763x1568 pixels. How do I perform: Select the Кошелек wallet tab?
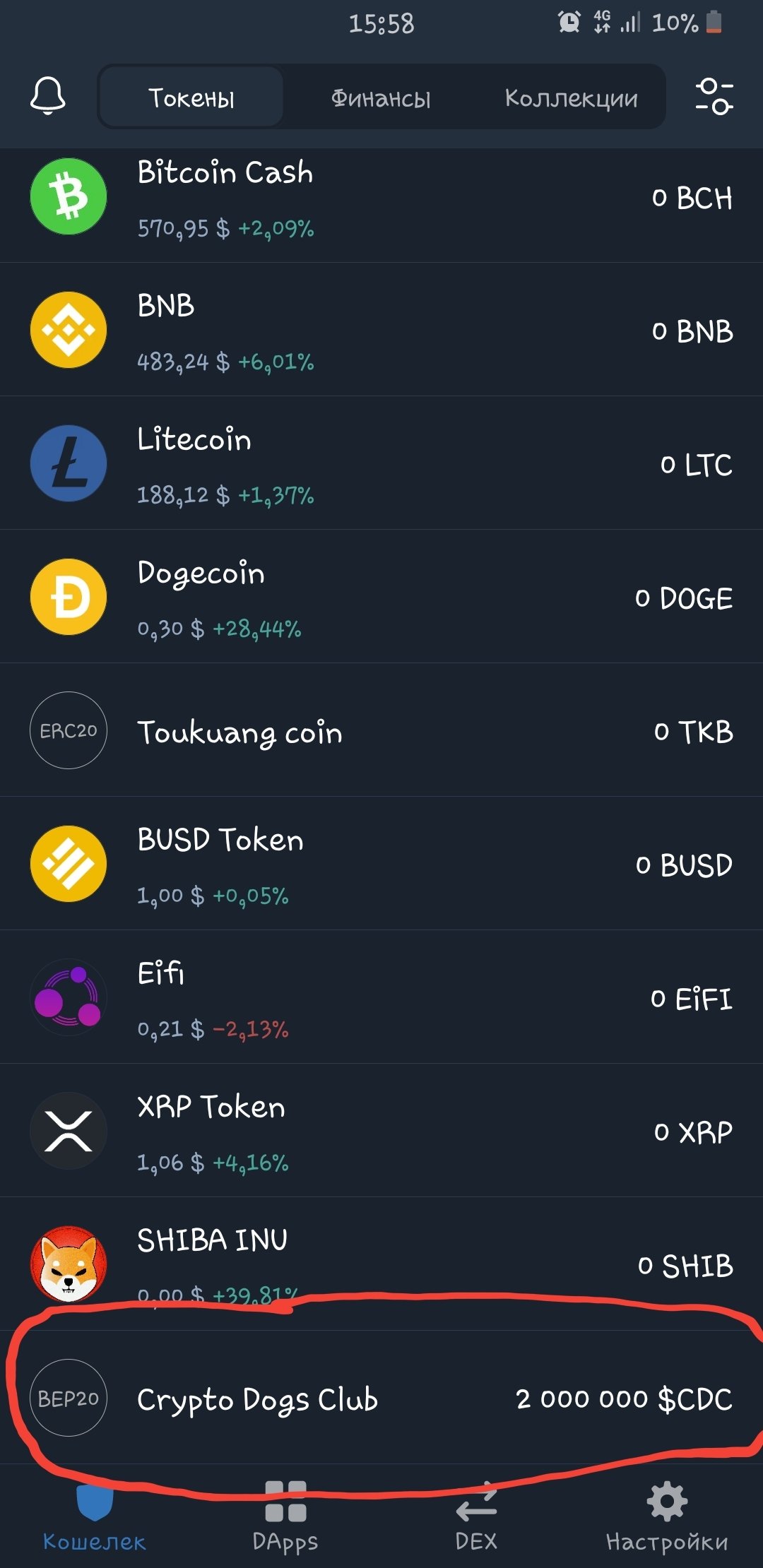pos(95,1517)
